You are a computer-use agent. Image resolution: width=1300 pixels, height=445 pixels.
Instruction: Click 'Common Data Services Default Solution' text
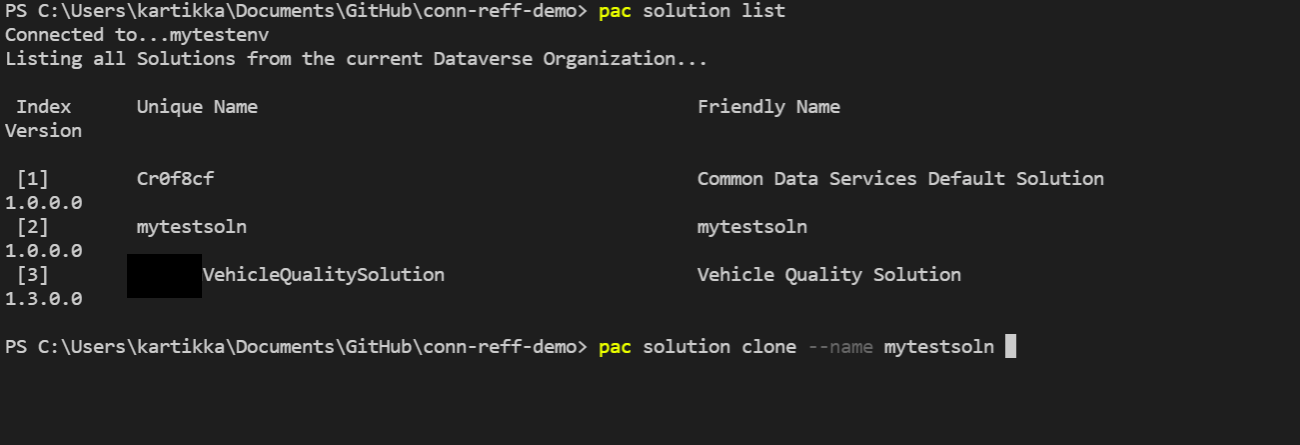[x=901, y=179]
